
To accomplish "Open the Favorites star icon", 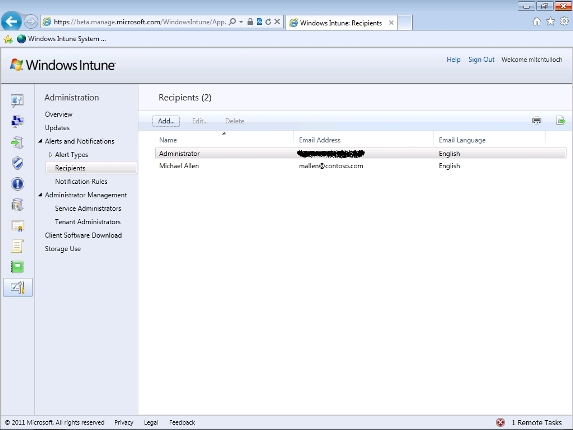I will 550,22.
